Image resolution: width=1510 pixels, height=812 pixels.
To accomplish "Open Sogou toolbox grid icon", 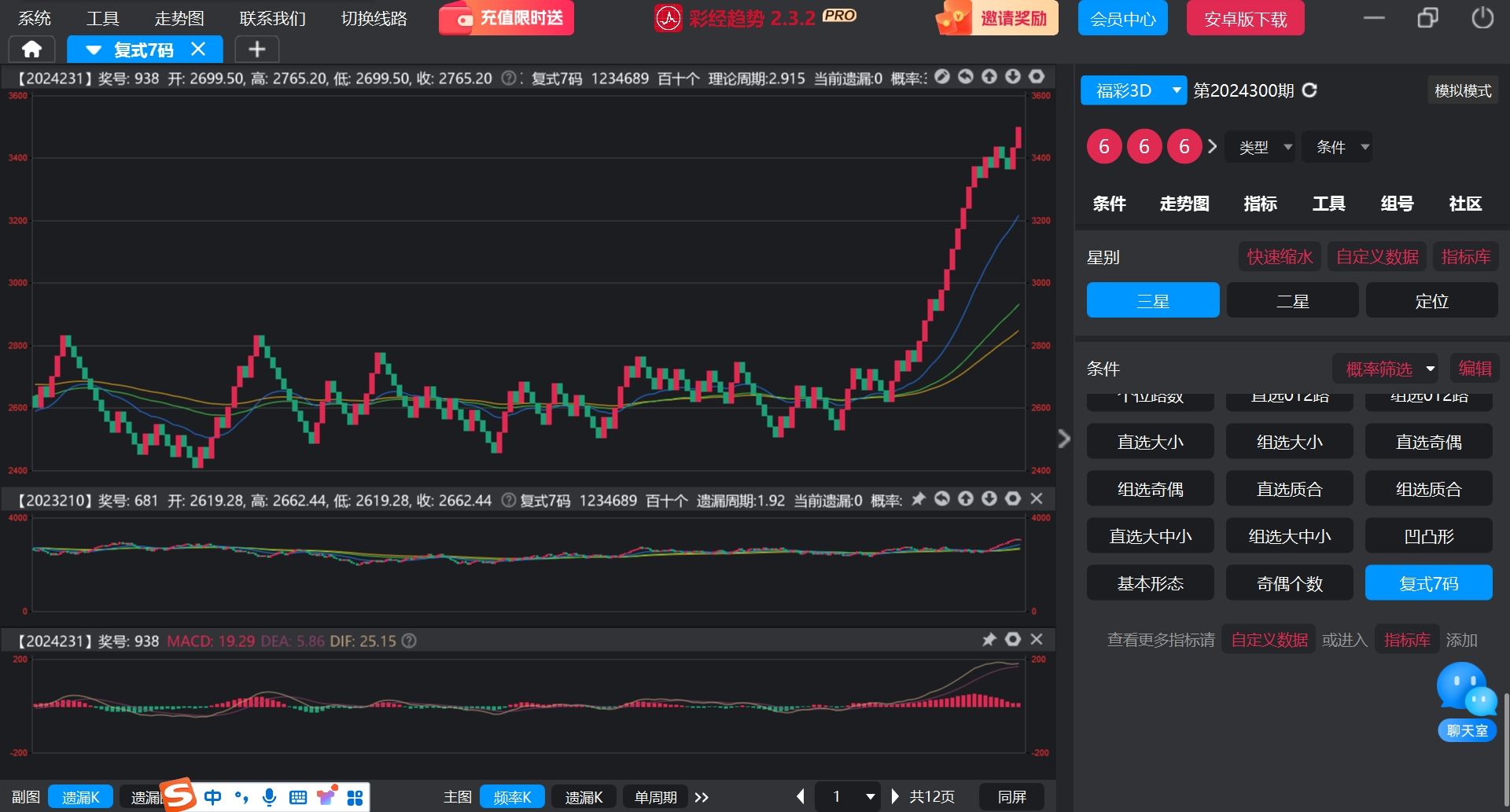I will (x=355, y=797).
